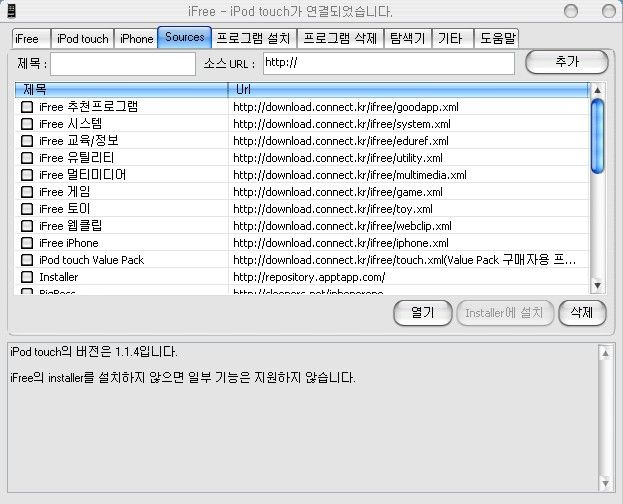The width and height of the screenshot is (623, 504).
Task: Click the source list scrollbar thumb
Action: [x=598, y=136]
